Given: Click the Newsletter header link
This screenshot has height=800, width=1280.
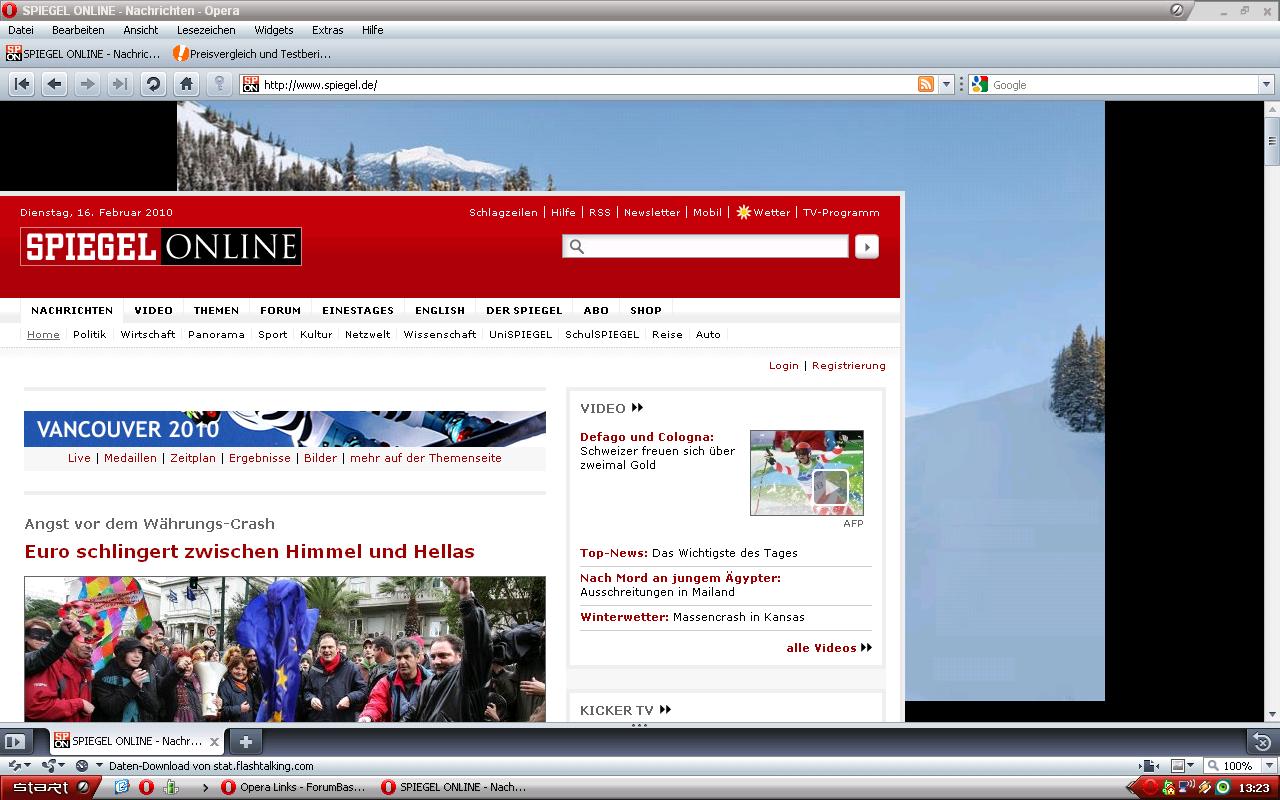Looking at the screenshot, I should click(652, 212).
